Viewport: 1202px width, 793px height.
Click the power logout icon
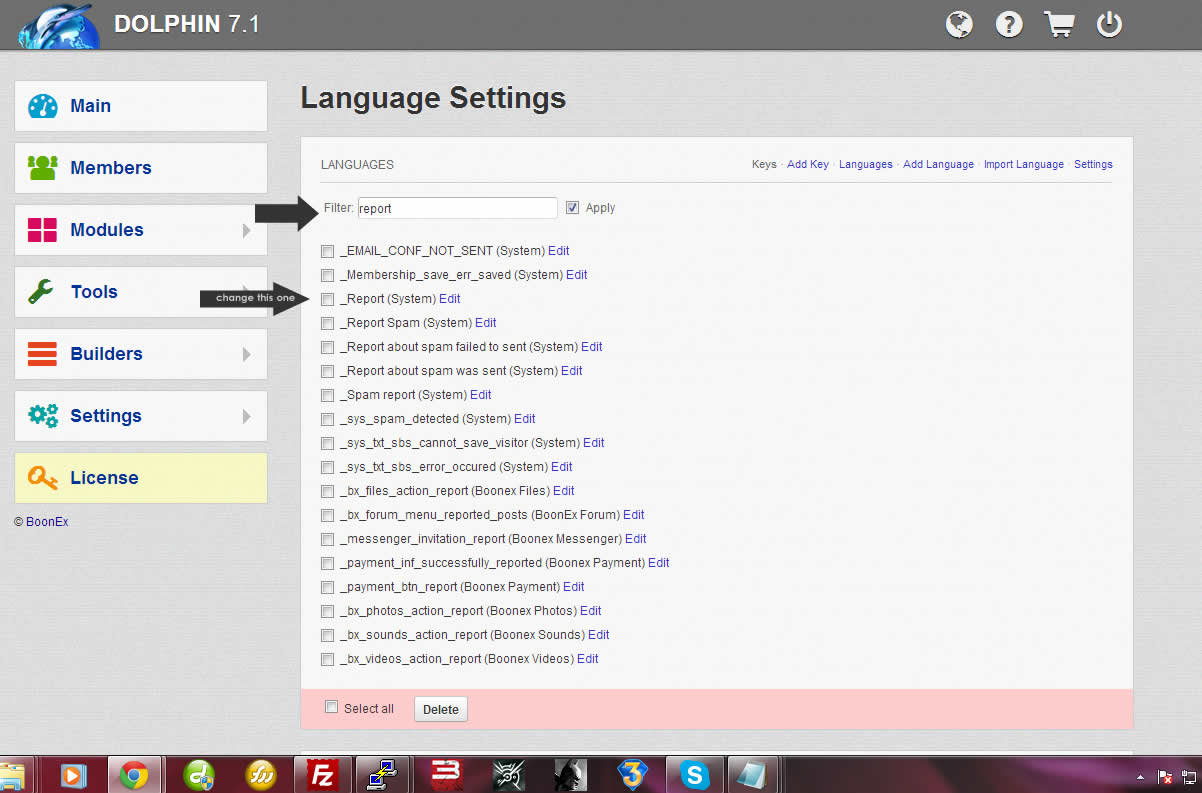(1109, 25)
